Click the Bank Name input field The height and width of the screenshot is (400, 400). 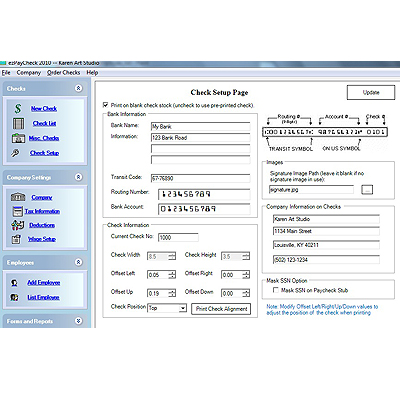click(200, 126)
